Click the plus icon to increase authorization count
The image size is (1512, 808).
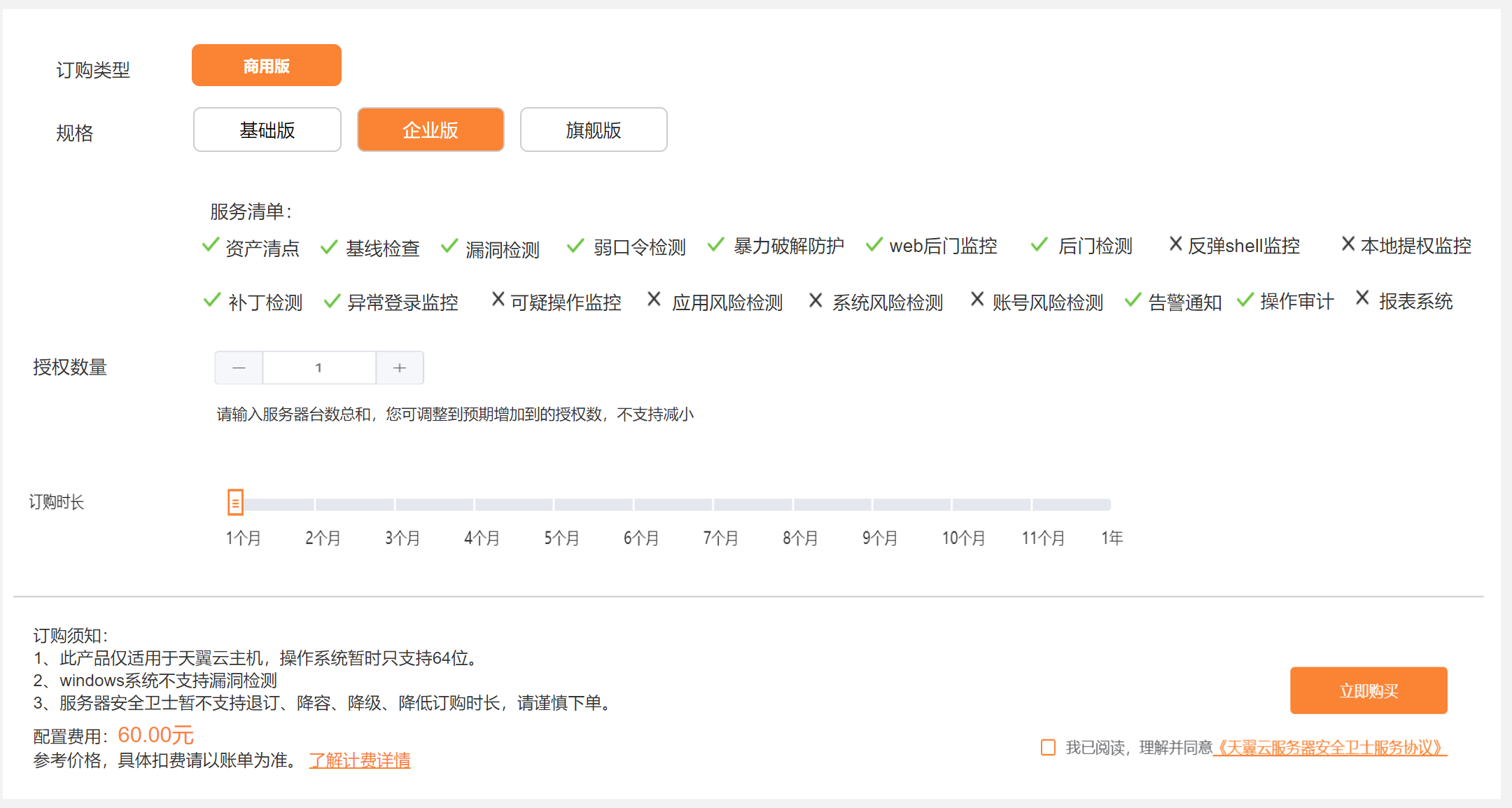400,368
